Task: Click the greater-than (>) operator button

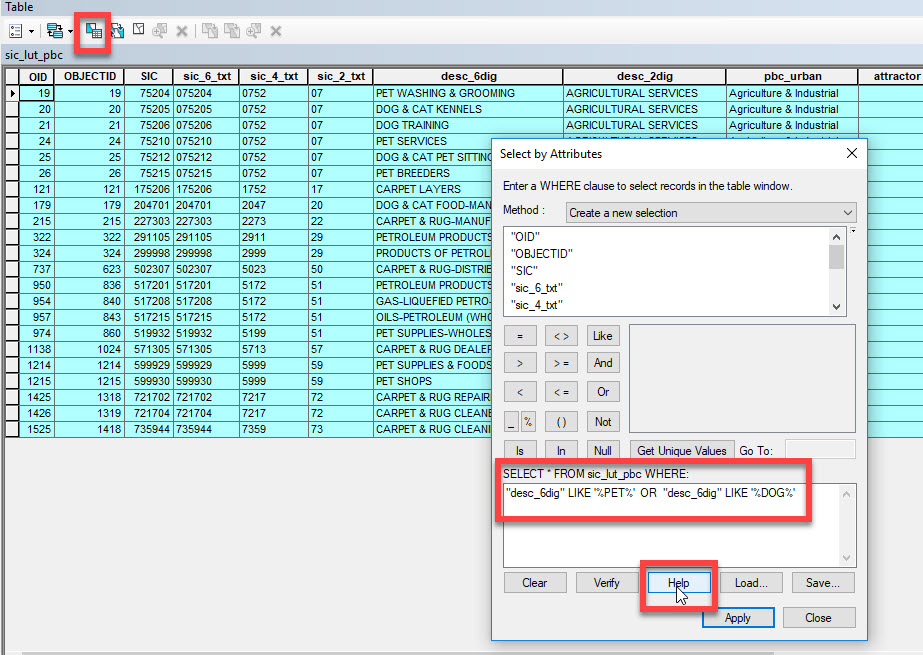Action: tap(520, 363)
